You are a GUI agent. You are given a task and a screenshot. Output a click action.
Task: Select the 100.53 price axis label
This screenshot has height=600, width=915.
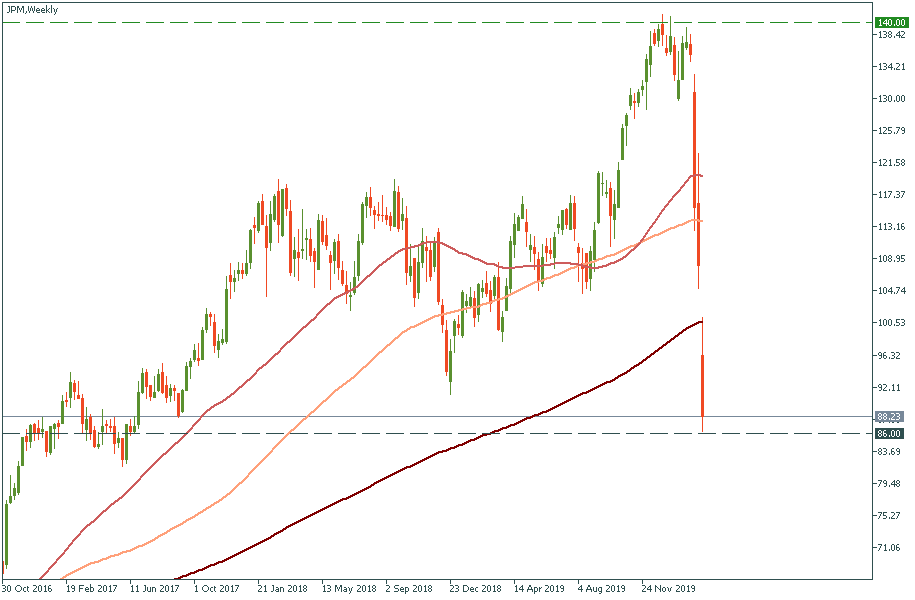point(889,323)
